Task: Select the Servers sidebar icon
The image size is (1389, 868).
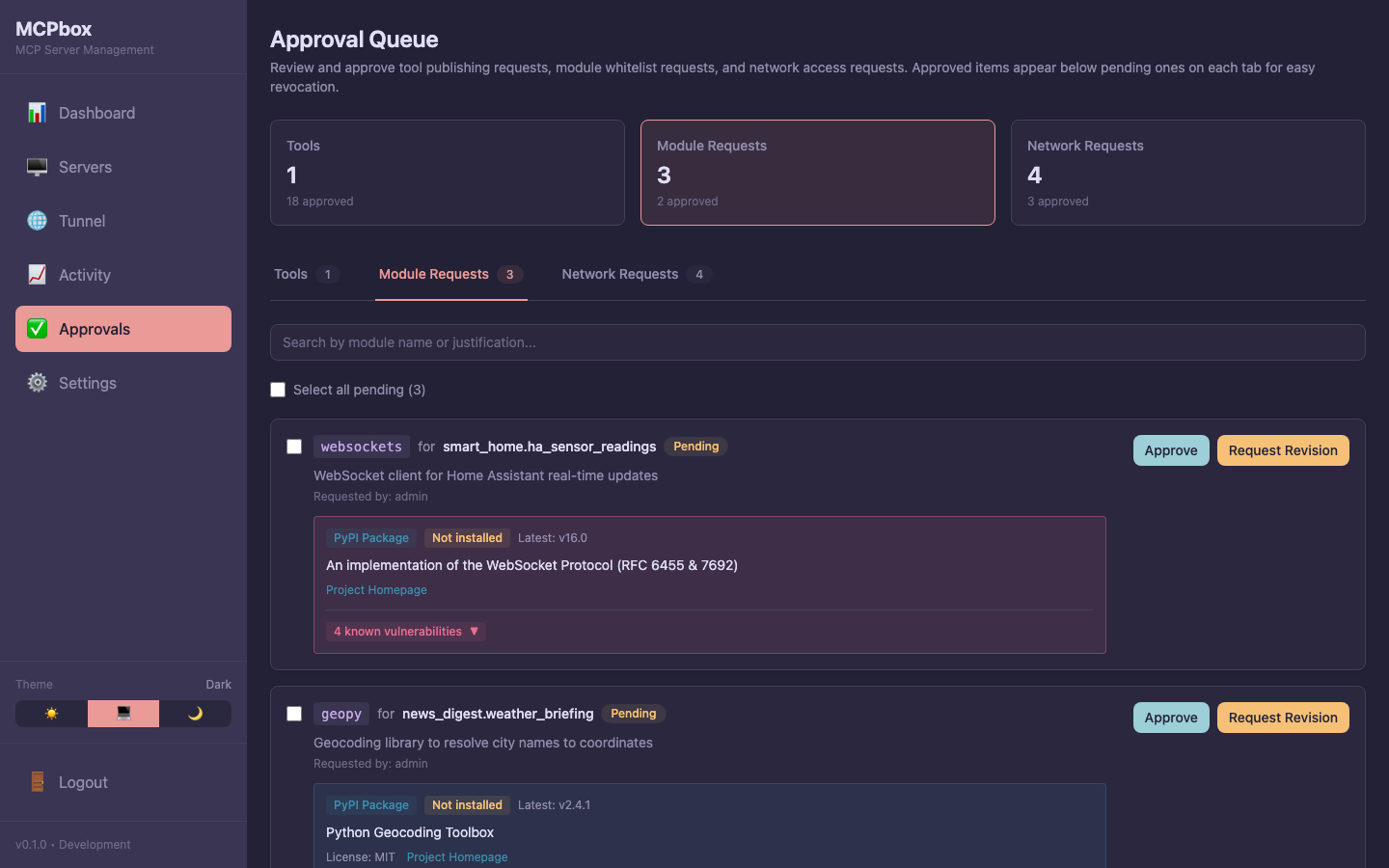Action: (x=37, y=167)
